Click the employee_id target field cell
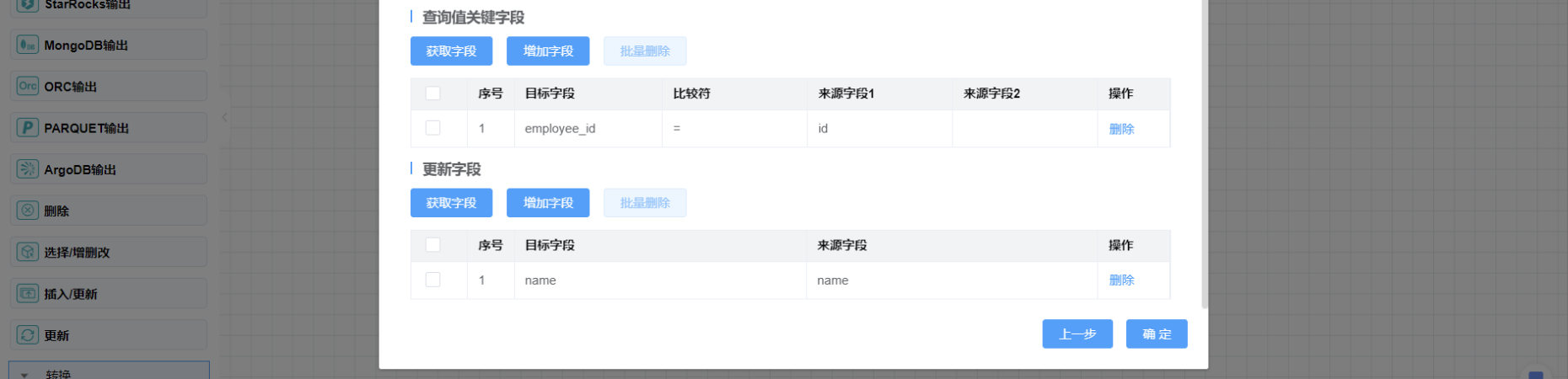This screenshot has width=1568, height=379. click(588, 129)
